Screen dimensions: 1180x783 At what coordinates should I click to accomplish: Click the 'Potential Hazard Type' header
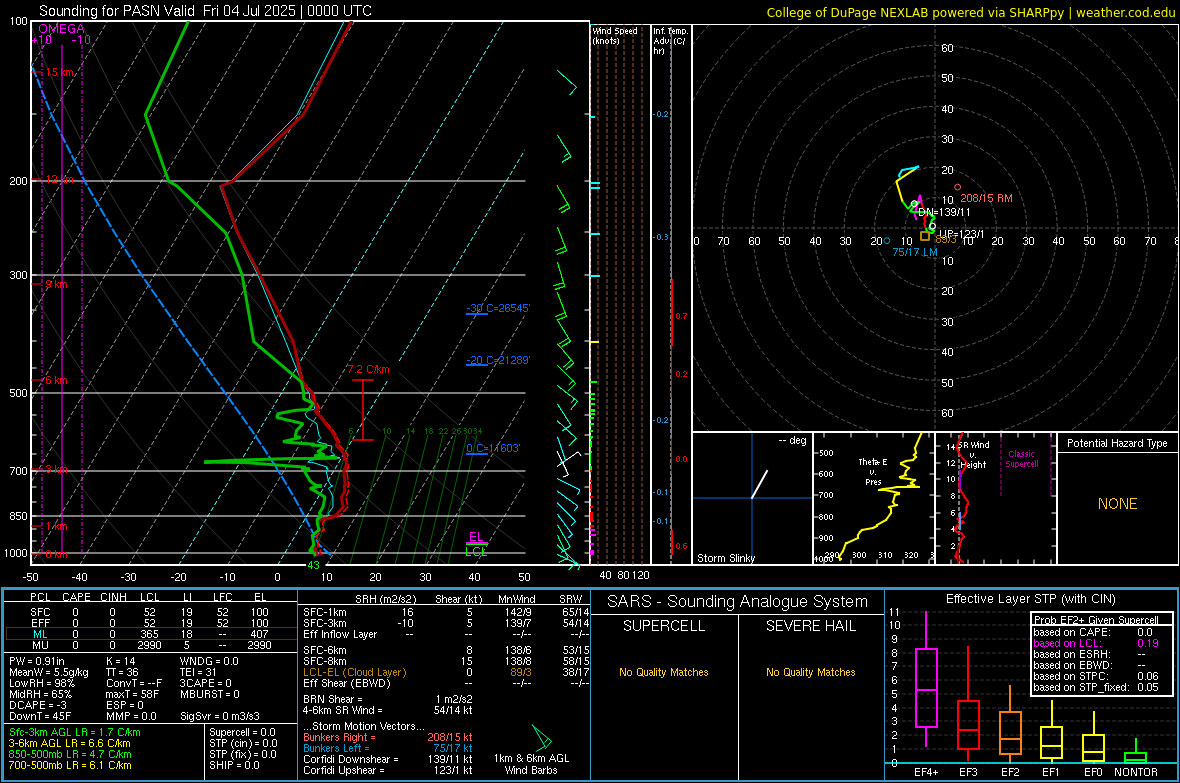(x=1117, y=443)
